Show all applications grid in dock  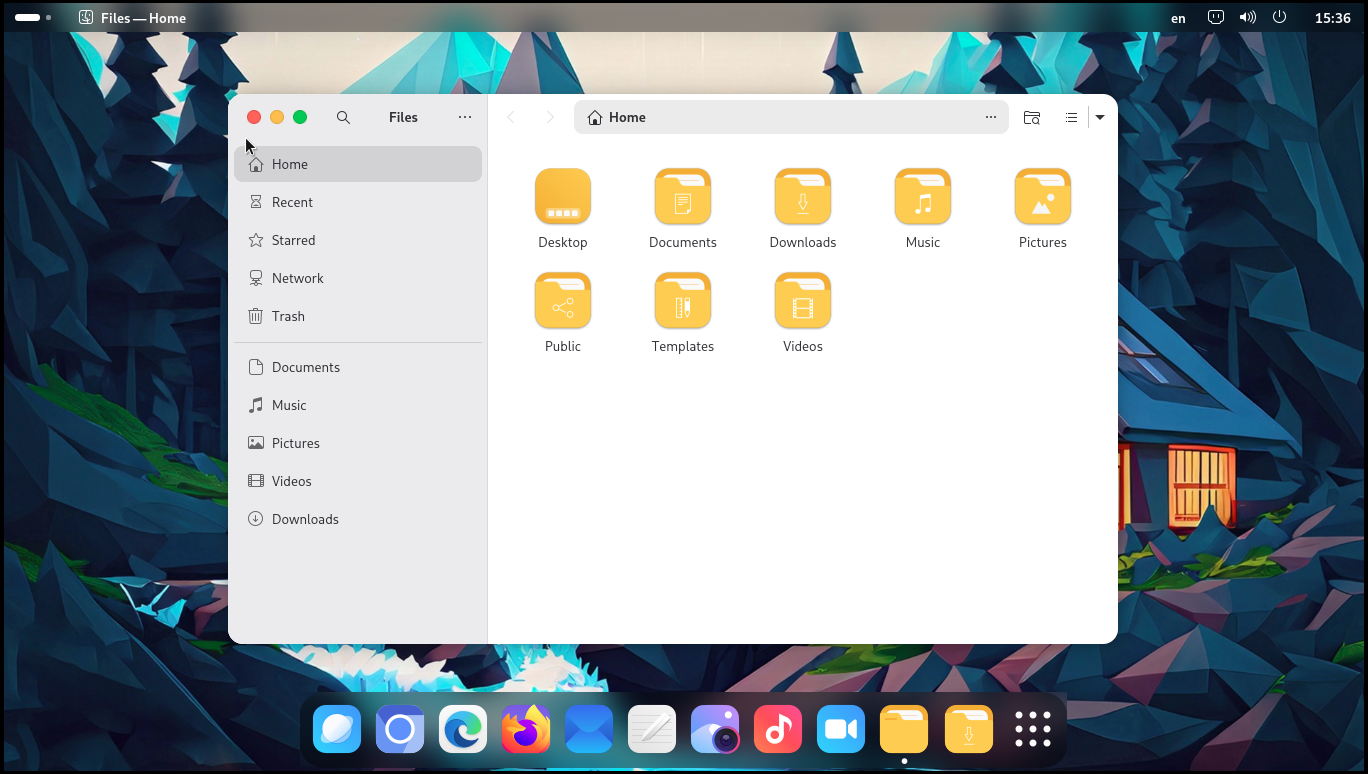[x=1033, y=729]
